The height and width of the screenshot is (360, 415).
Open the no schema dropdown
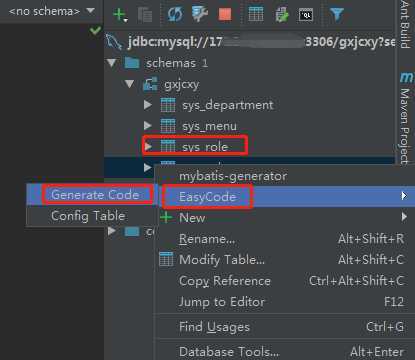52,11
